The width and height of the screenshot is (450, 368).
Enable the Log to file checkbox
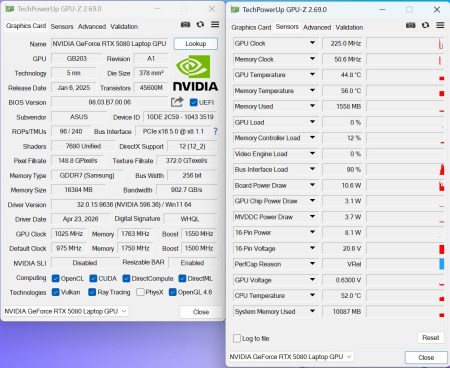(237, 338)
